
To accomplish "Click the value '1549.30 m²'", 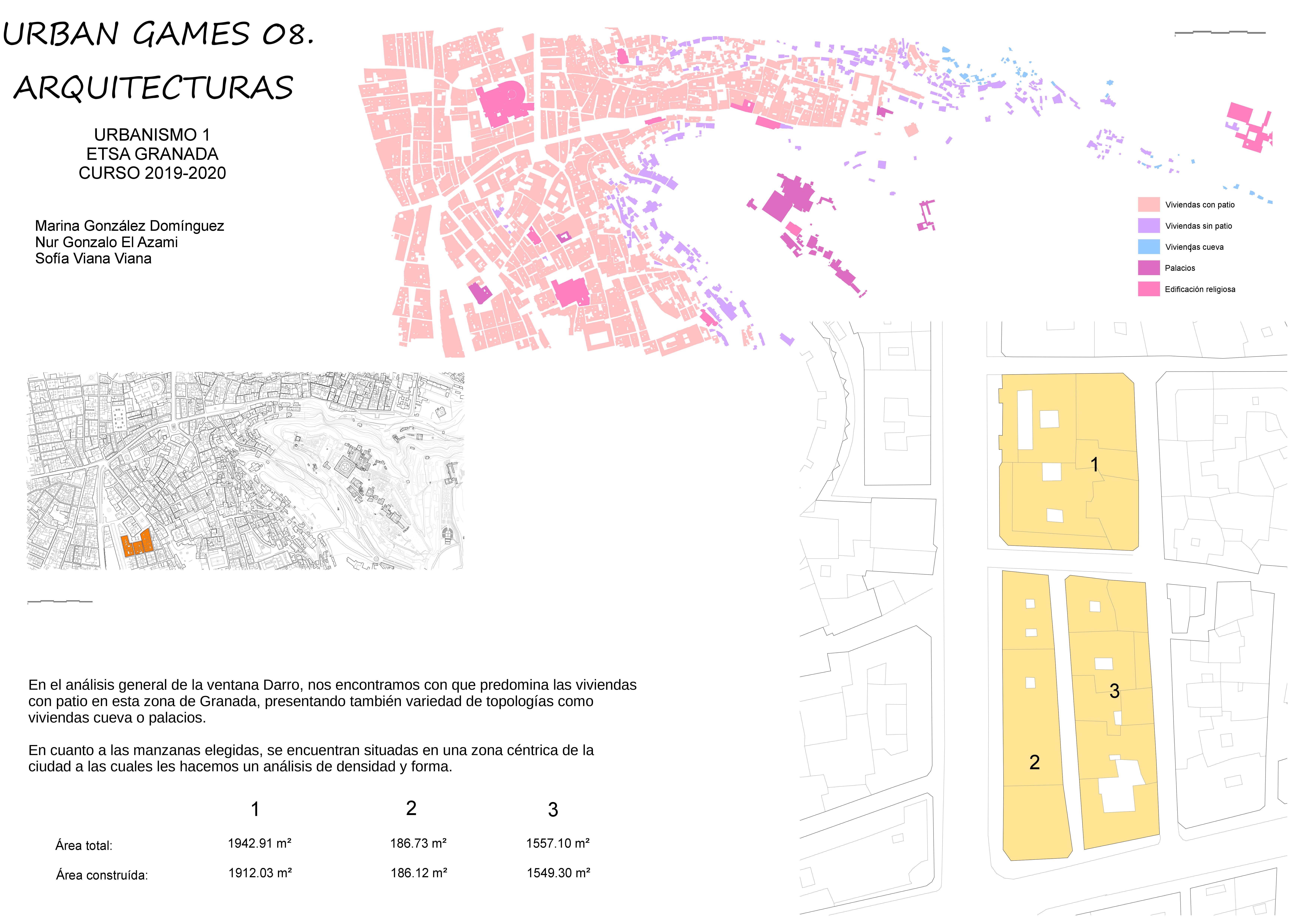I will (x=558, y=873).
